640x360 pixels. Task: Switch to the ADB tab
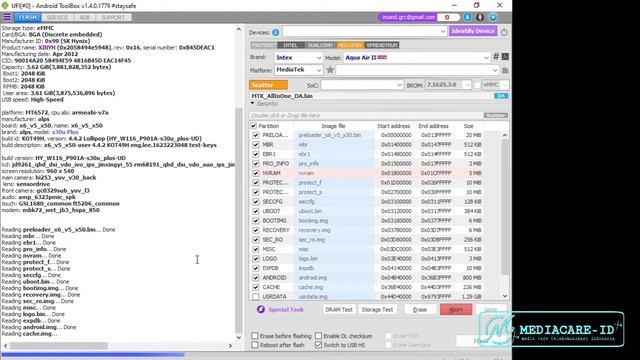[85, 17]
